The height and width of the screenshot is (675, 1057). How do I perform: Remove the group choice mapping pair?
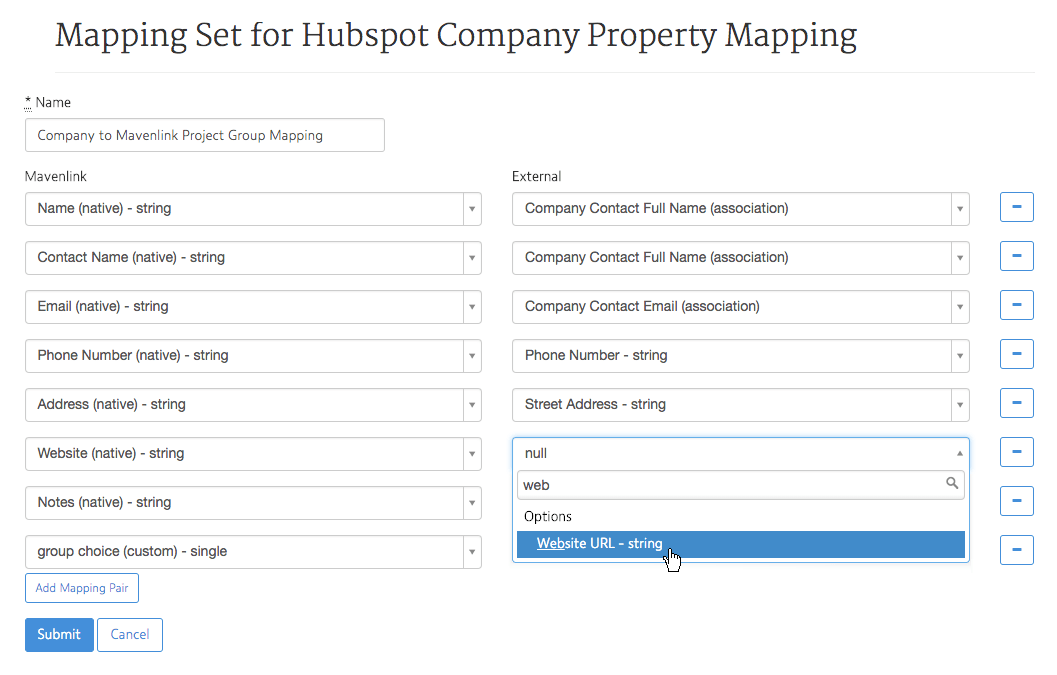1017,550
